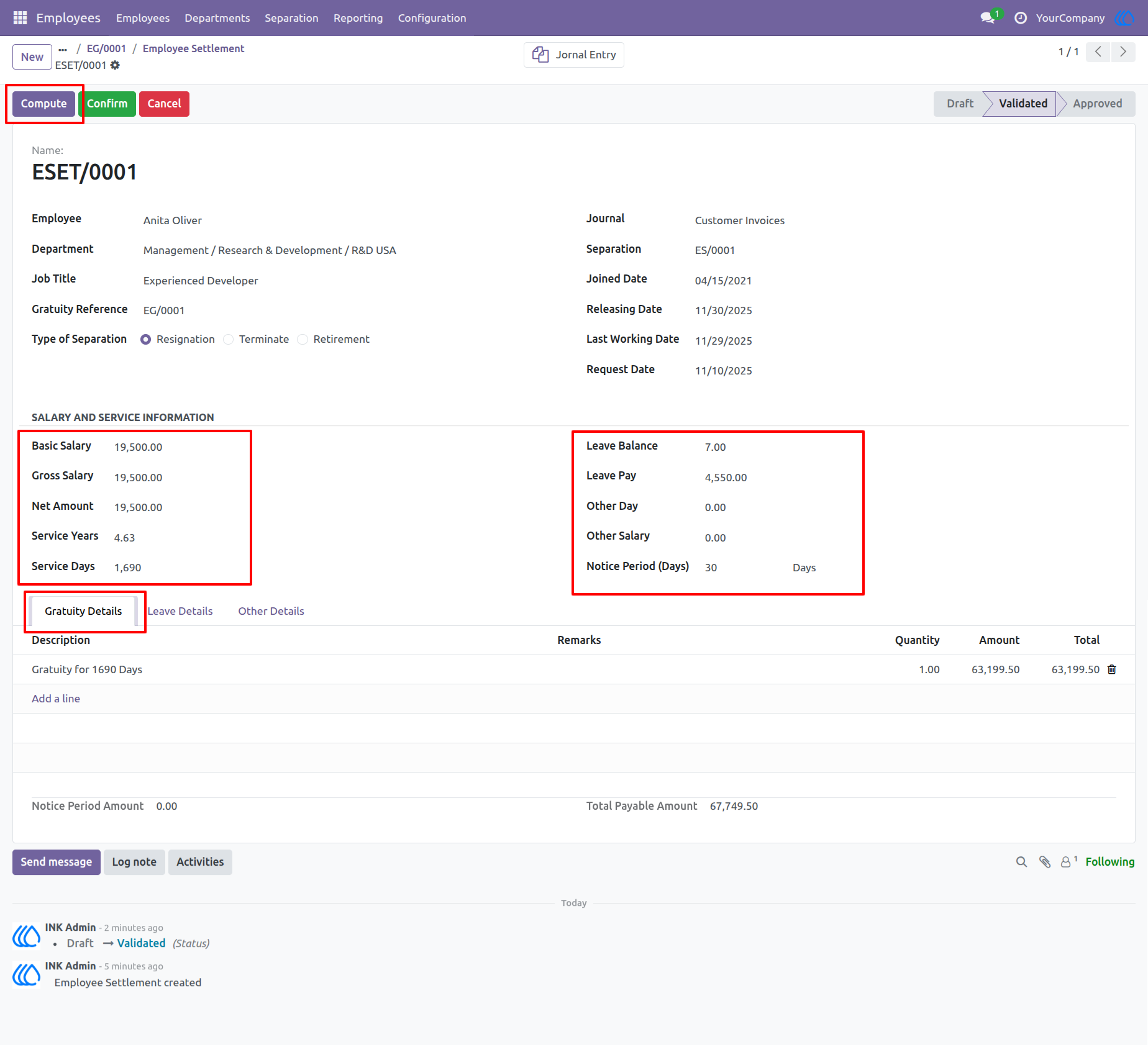
Task: Show followers list icon
Action: 1068,862
